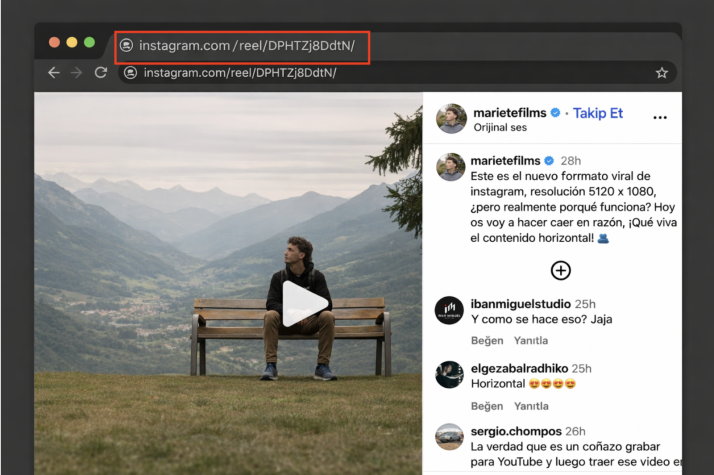Bookmark this page with the star icon

(662, 73)
